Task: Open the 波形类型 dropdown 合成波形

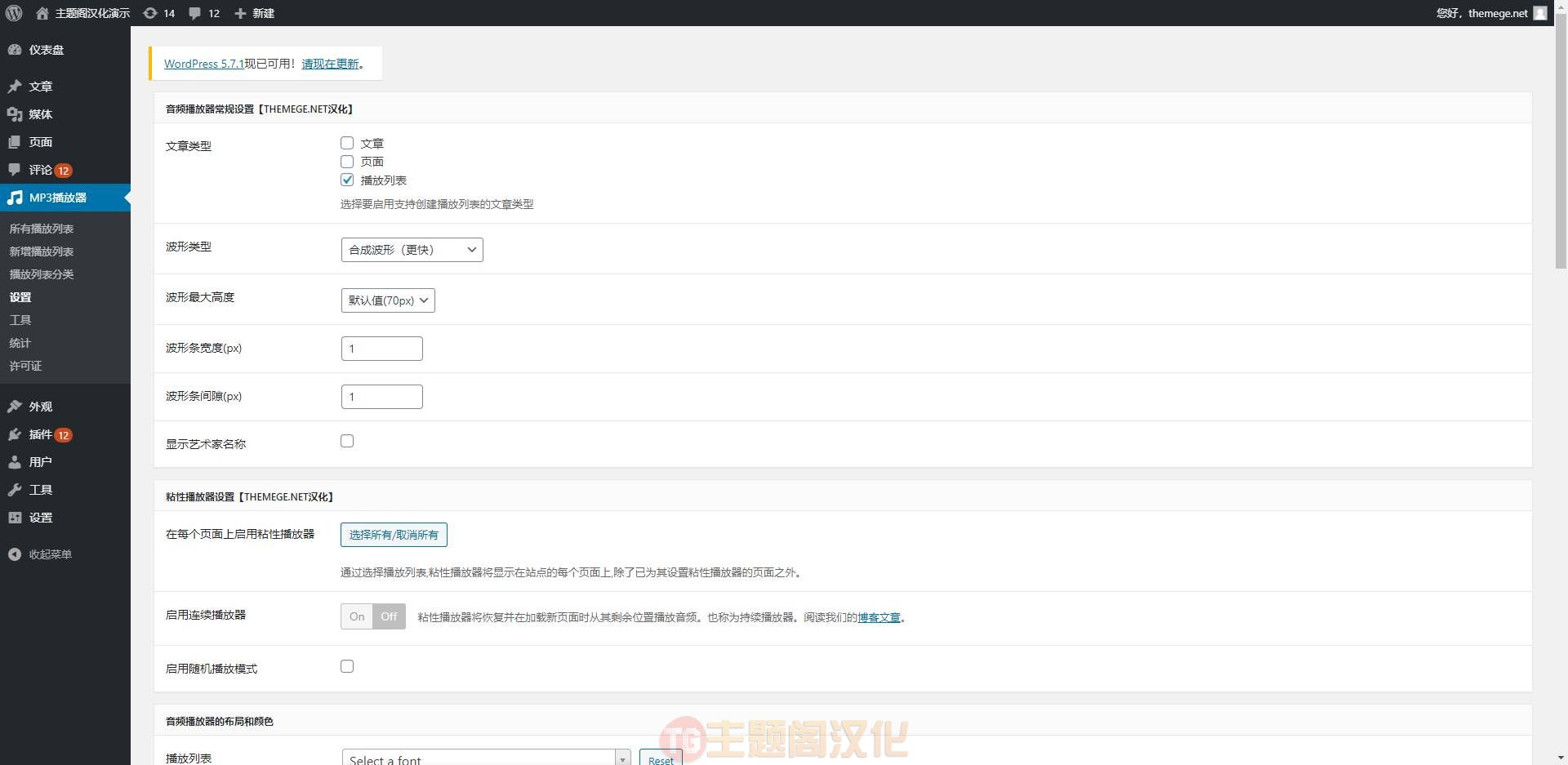Action: 412,250
